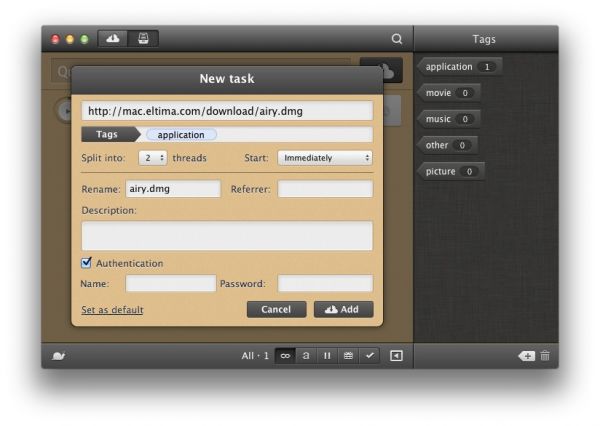Close the window with red button
This screenshot has height=426, width=600.
click(x=55, y=39)
